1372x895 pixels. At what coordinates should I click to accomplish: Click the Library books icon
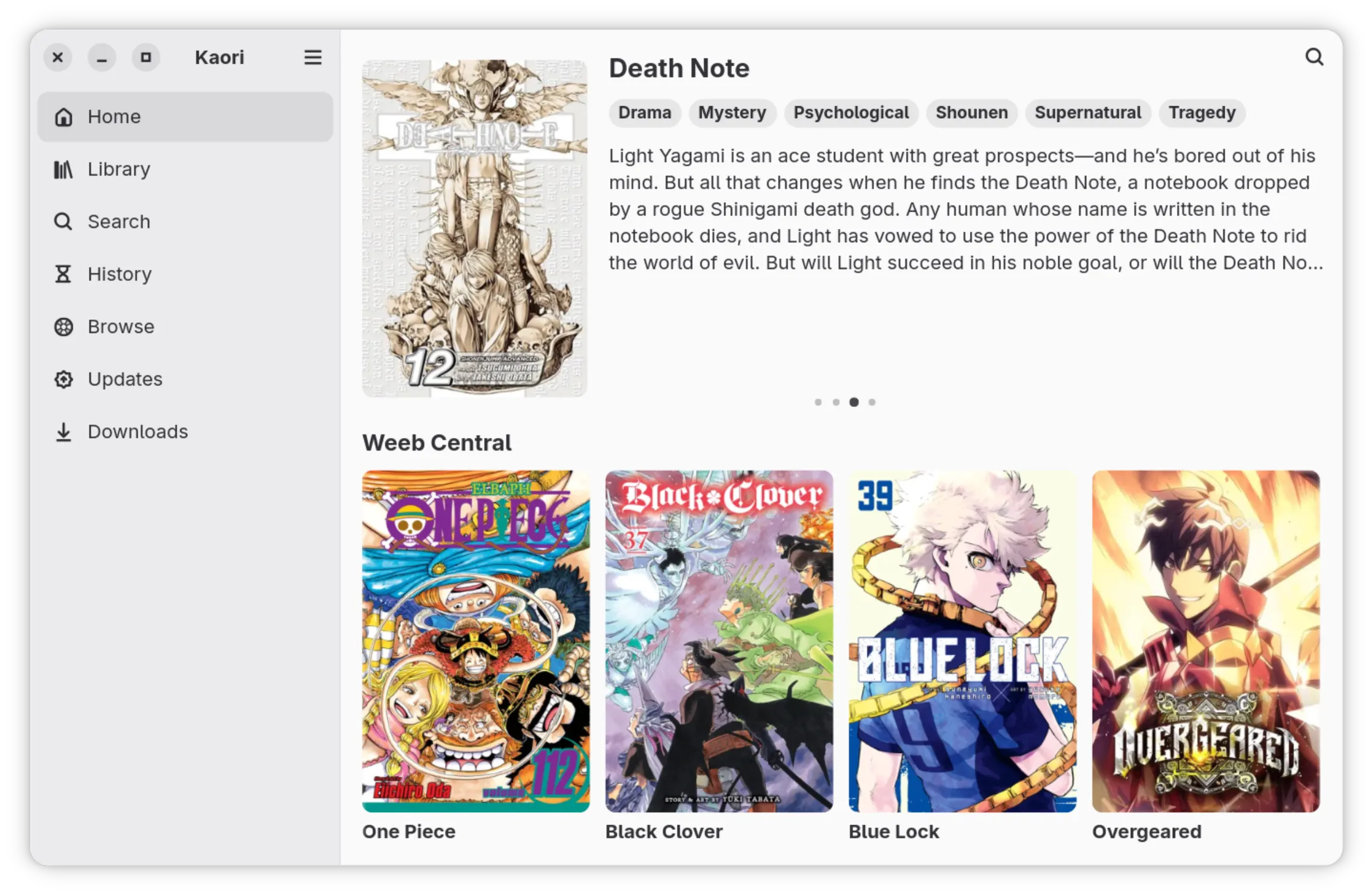[x=63, y=169]
